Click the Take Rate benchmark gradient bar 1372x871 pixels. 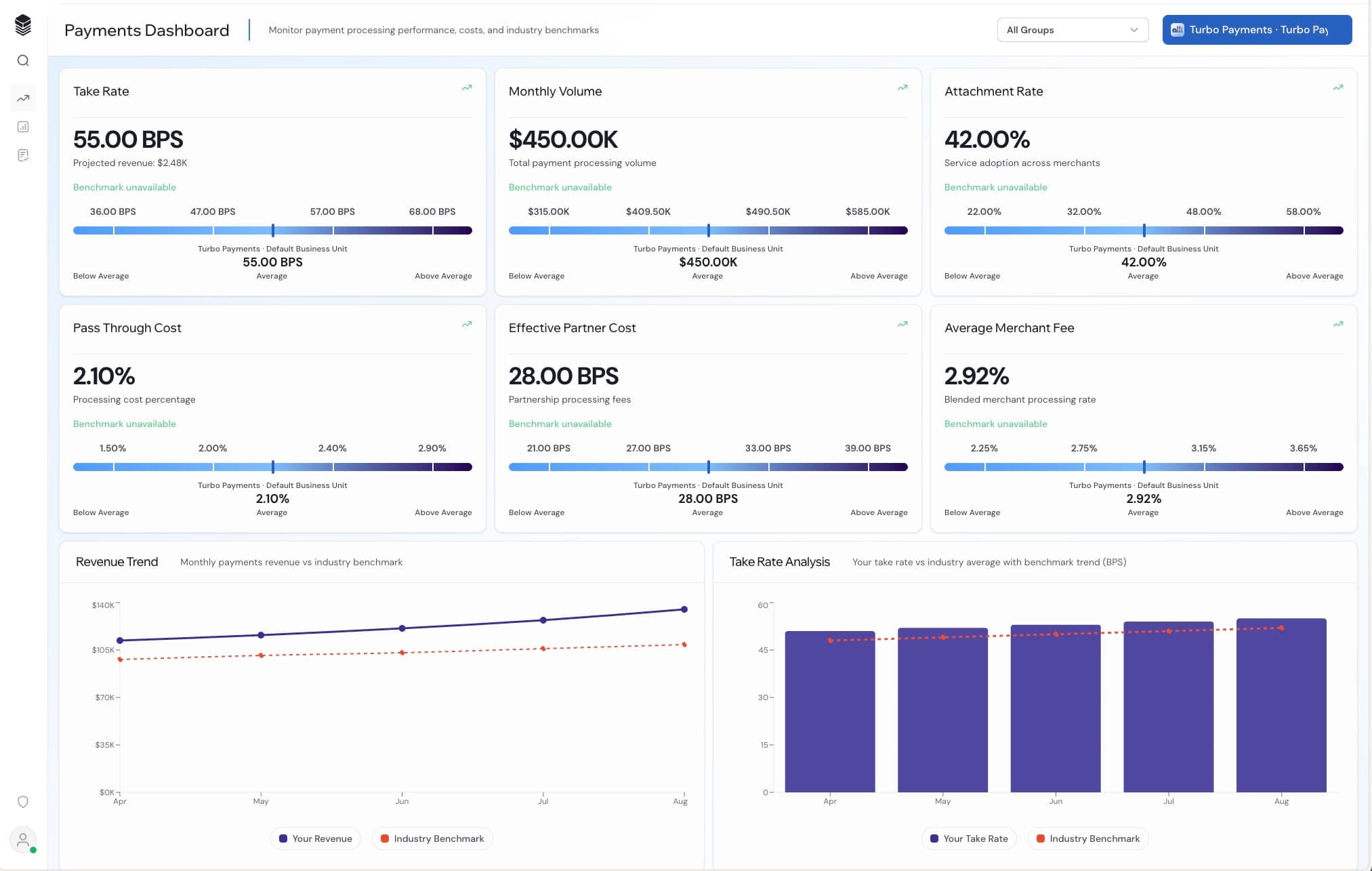[272, 230]
